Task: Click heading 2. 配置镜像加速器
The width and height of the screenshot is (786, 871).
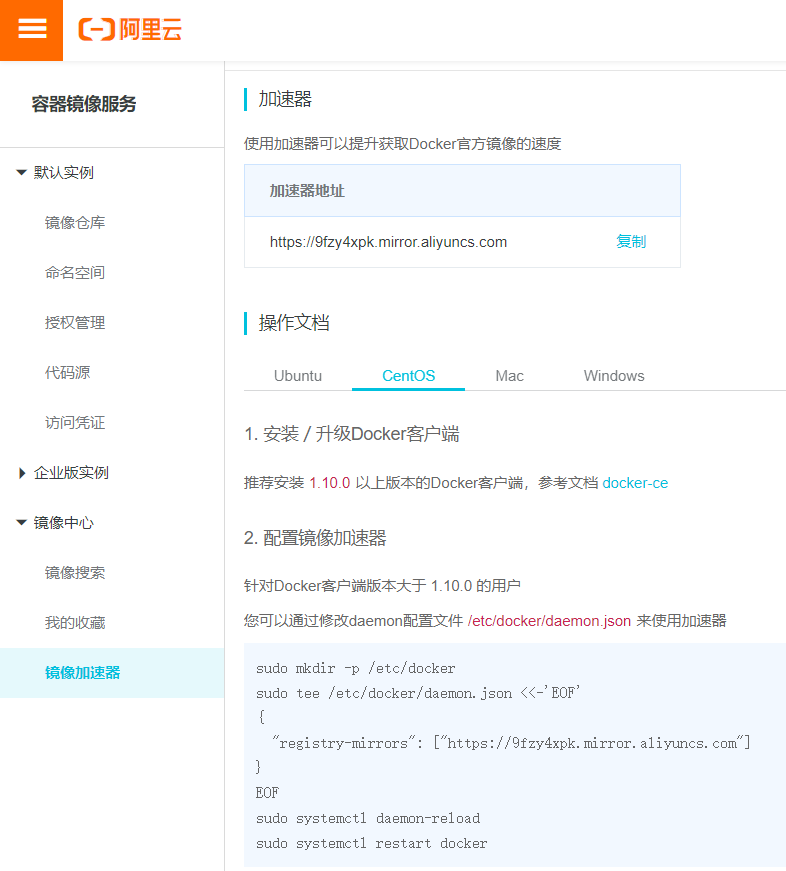Action: [x=315, y=538]
